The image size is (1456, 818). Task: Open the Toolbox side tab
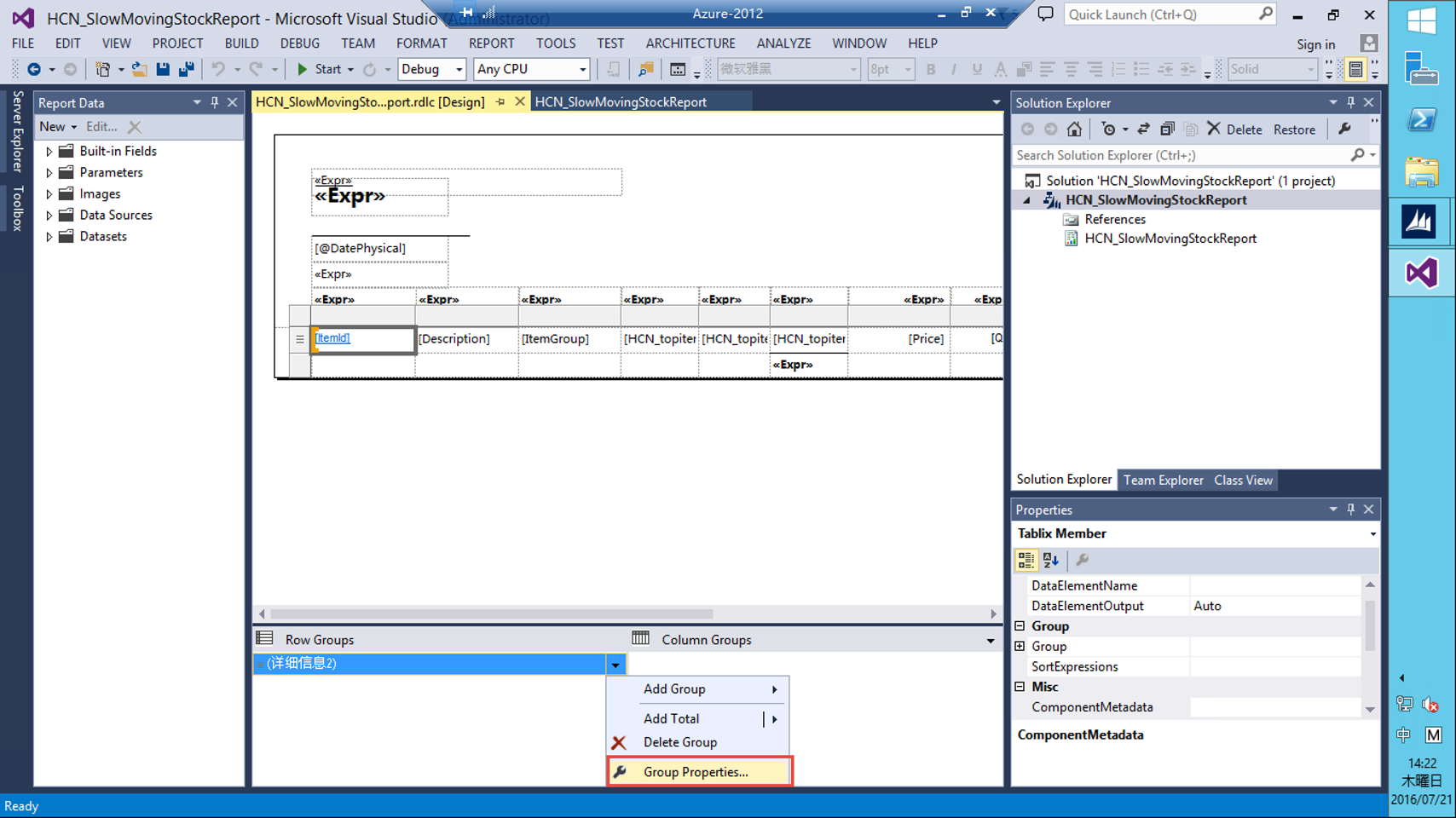(x=16, y=208)
